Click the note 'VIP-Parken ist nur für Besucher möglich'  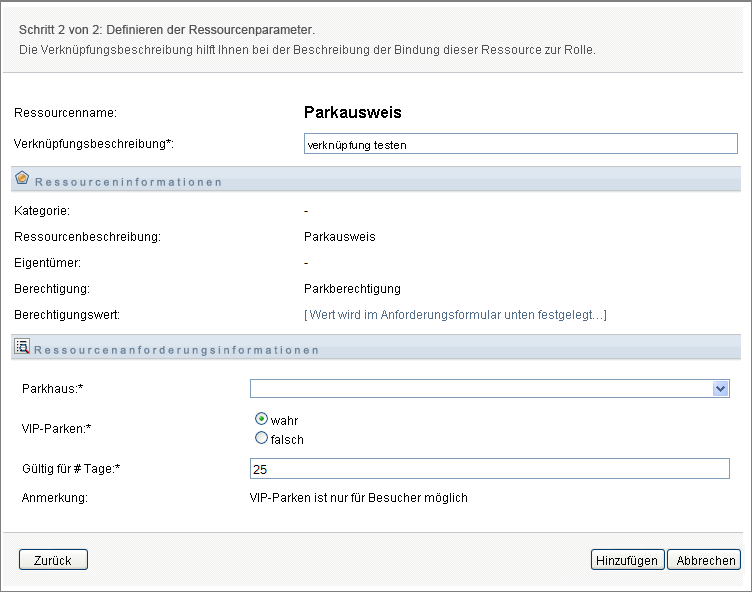tap(358, 497)
